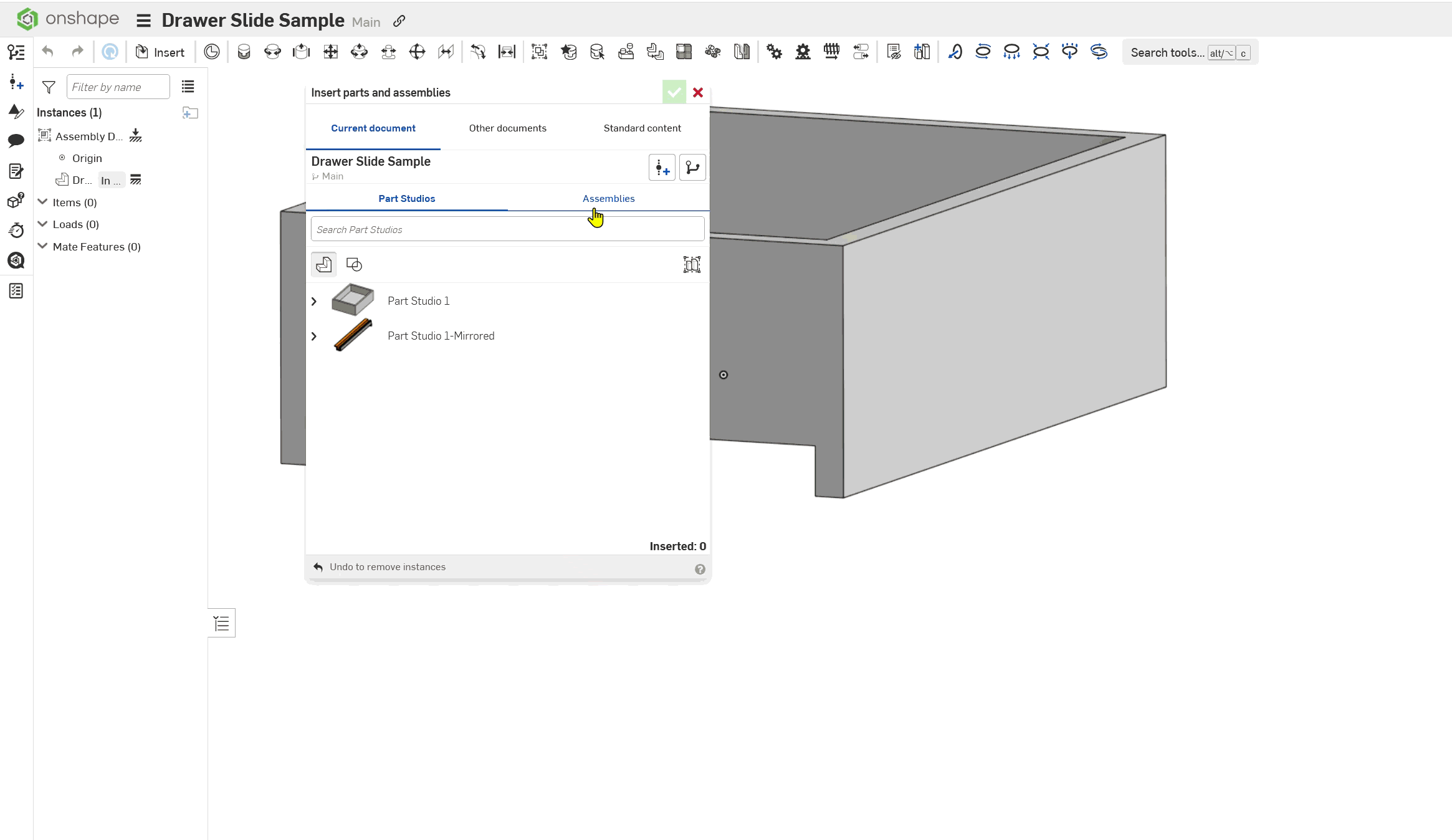Viewport: 1452px width, 840px height.
Task: Click the Search Part Studios field
Action: (x=507, y=229)
